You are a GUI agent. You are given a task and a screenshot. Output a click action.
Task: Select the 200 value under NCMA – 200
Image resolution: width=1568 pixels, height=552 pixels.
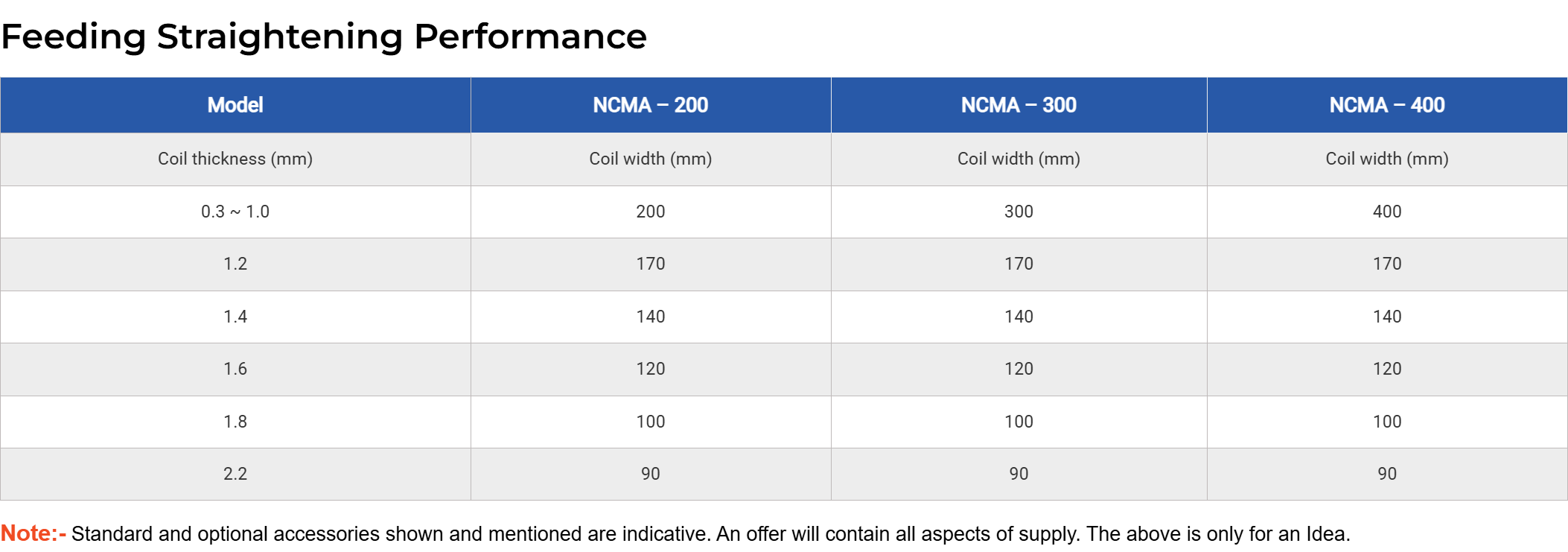650,212
